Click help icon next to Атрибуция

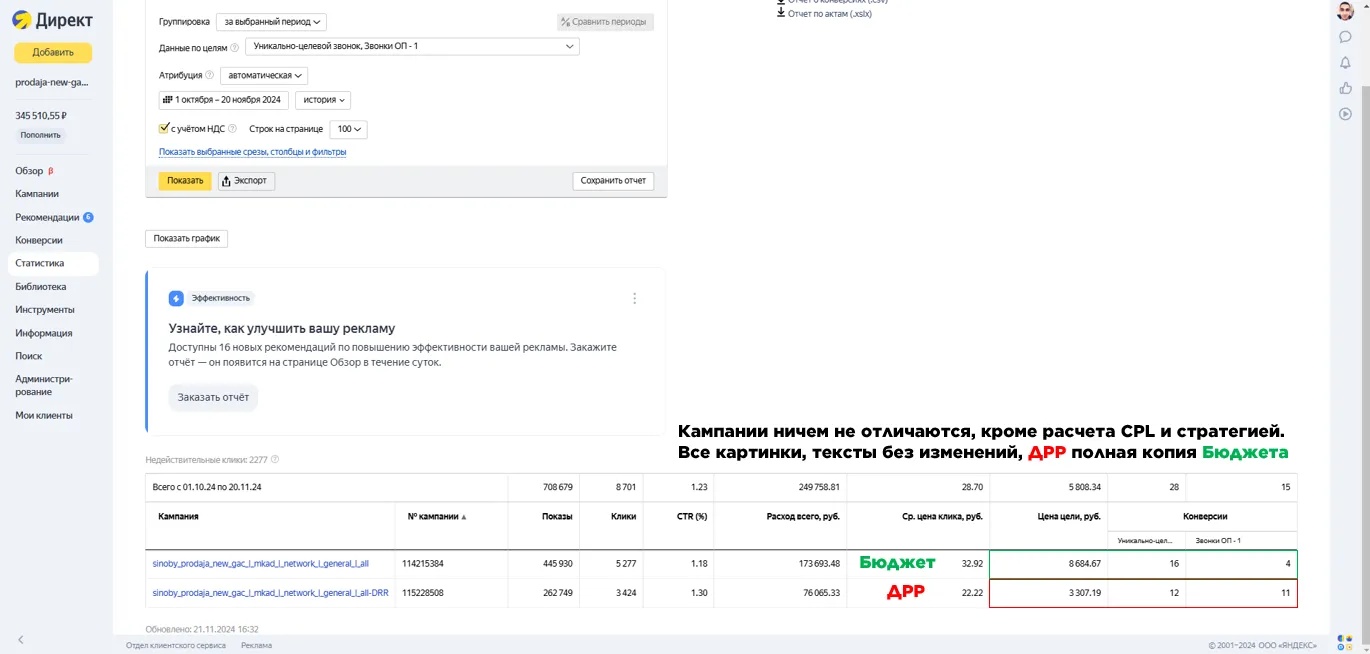pos(210,75)
